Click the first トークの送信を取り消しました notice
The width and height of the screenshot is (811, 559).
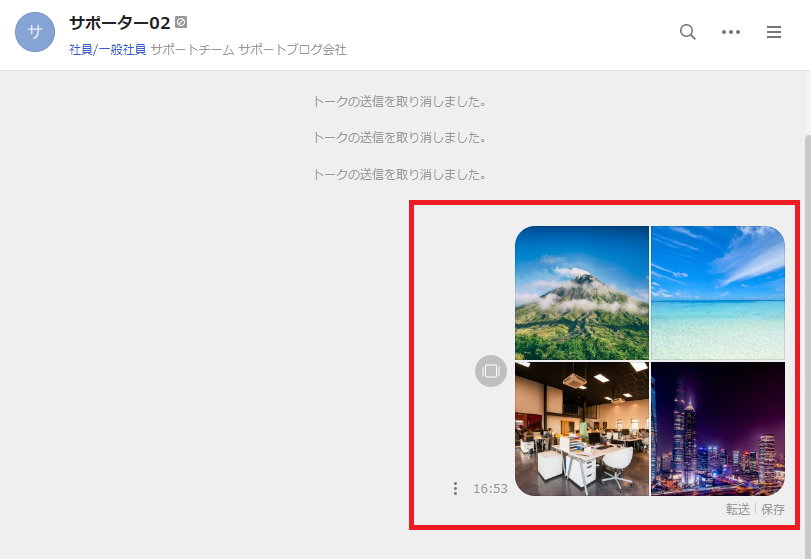(x=400, y=101)
